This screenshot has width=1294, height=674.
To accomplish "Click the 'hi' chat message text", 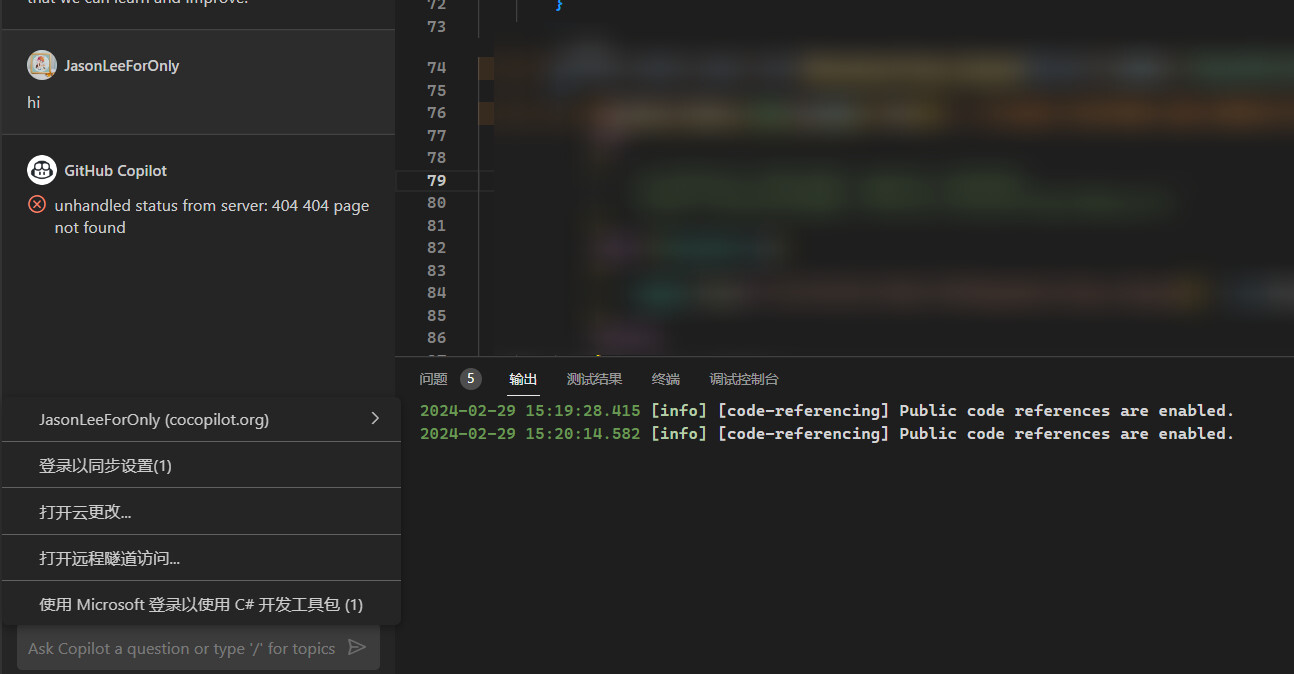I will point(34,102).
